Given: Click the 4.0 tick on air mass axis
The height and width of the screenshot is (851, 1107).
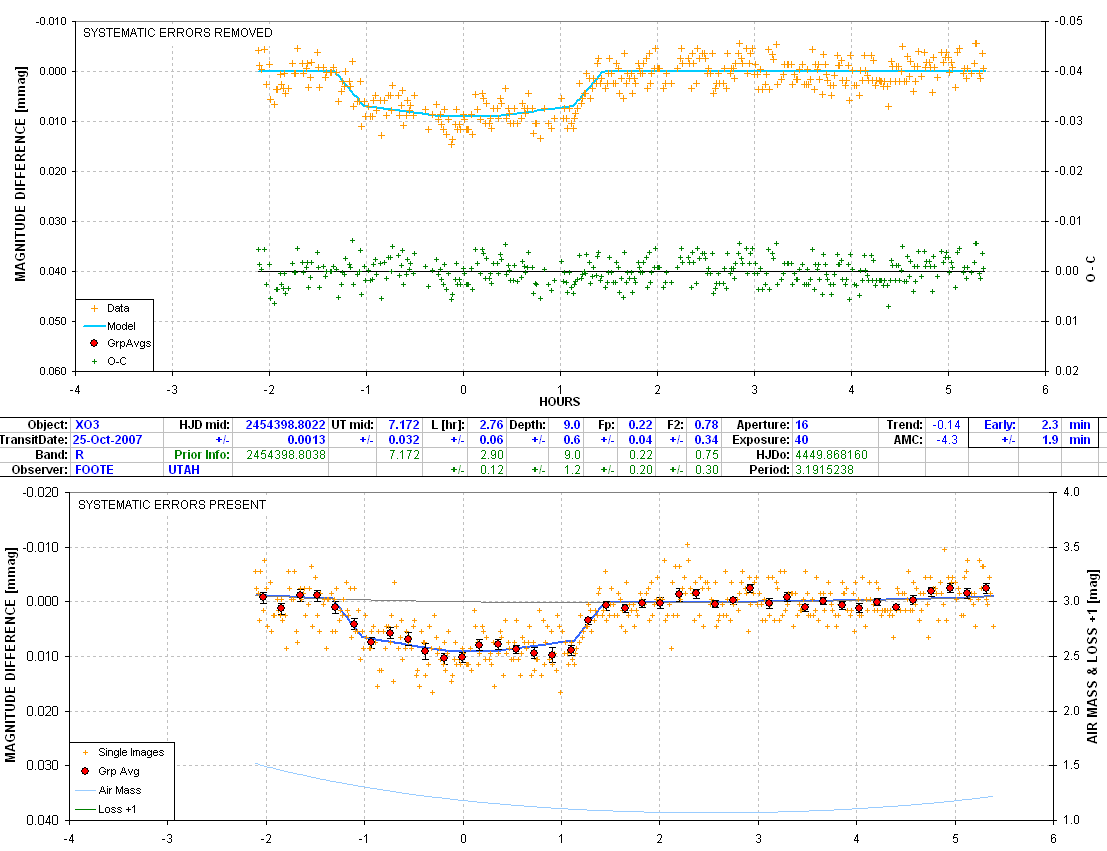Looking at the screenshot, I should [x=1072, y=492].
